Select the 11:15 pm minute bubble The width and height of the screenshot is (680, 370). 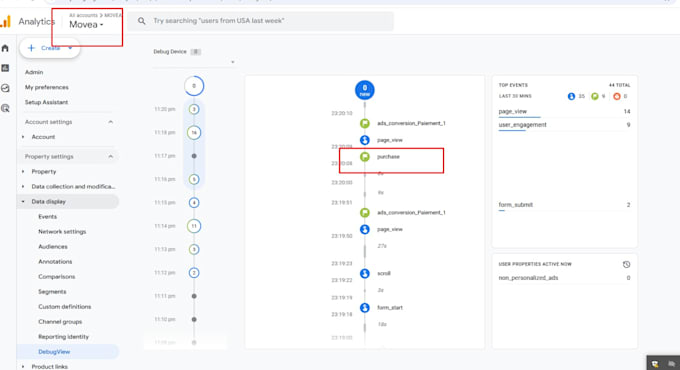[x=194, y=203]
